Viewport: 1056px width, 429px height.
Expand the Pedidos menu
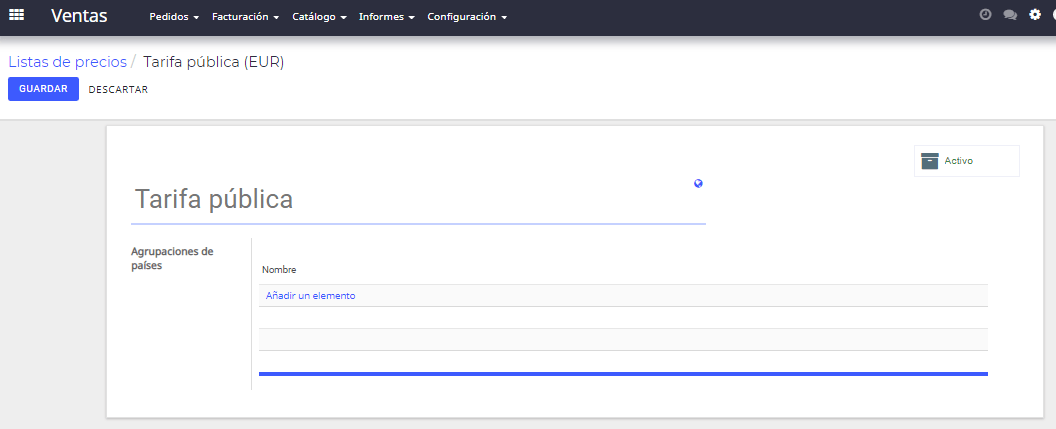pos(174,17)
